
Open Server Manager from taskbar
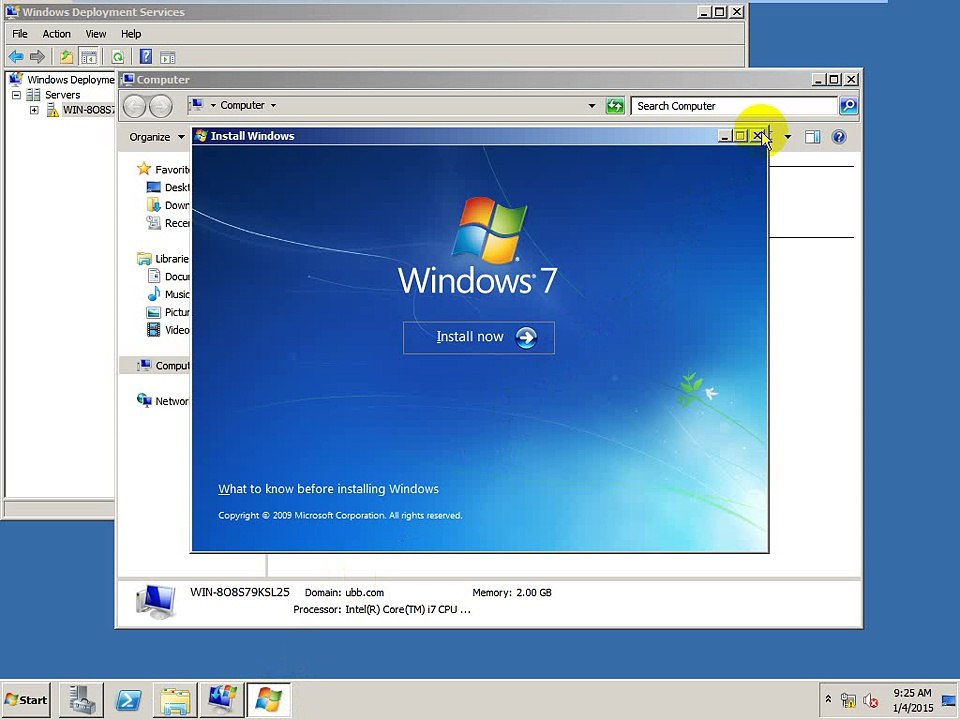click(x=81, y=700)
